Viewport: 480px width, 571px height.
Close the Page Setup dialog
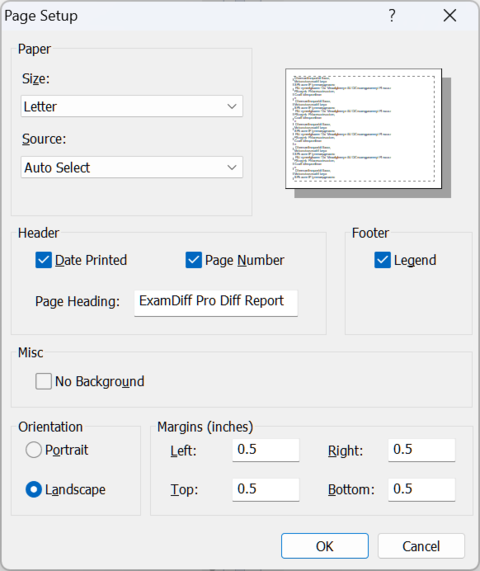(x=450, y=16)
